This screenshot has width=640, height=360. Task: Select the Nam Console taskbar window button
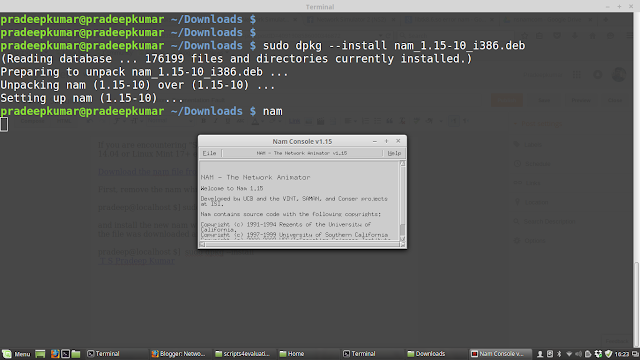pyautogui.click(x=500, y=354)
